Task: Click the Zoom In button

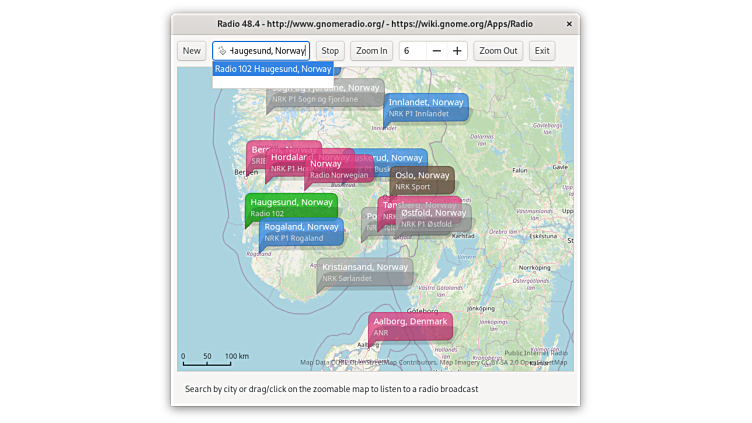Action: coord(371,51)
